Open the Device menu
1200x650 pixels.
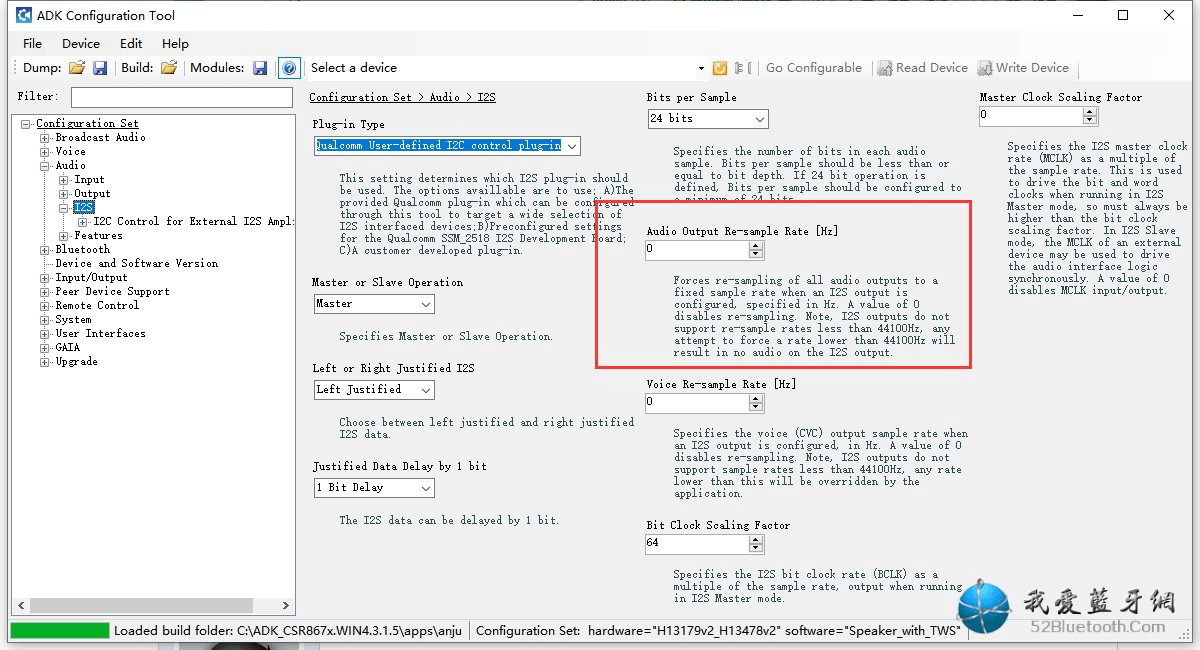click(x=81, y=44)
